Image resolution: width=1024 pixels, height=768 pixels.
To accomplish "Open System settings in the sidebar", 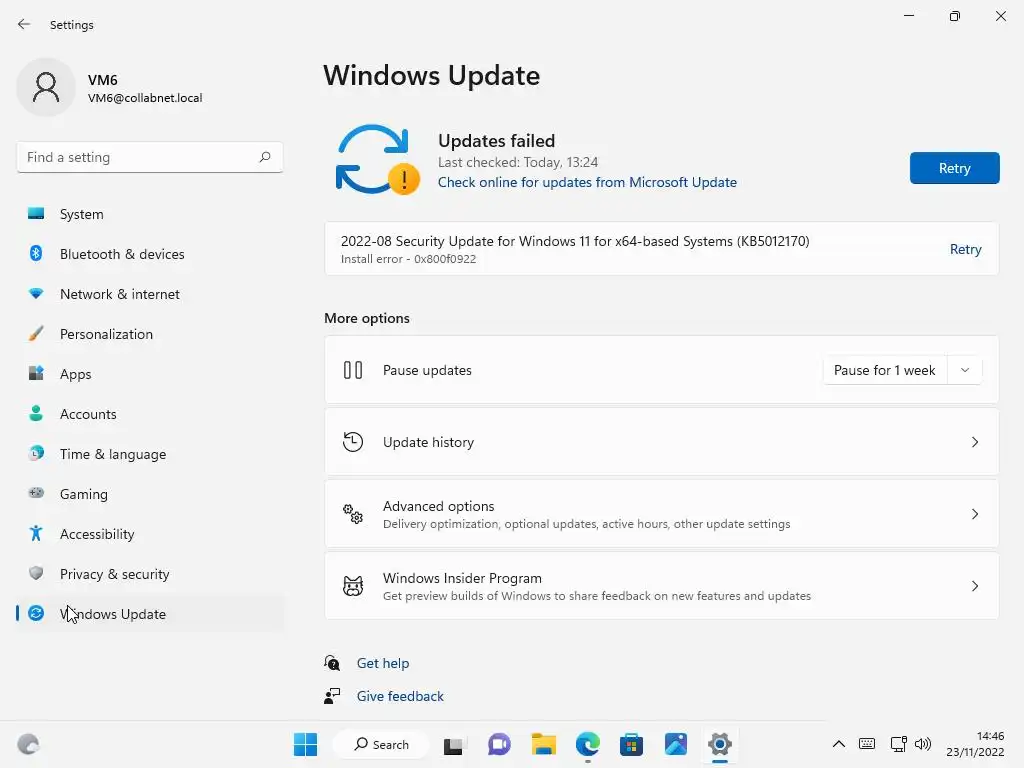I will [150, 214].
